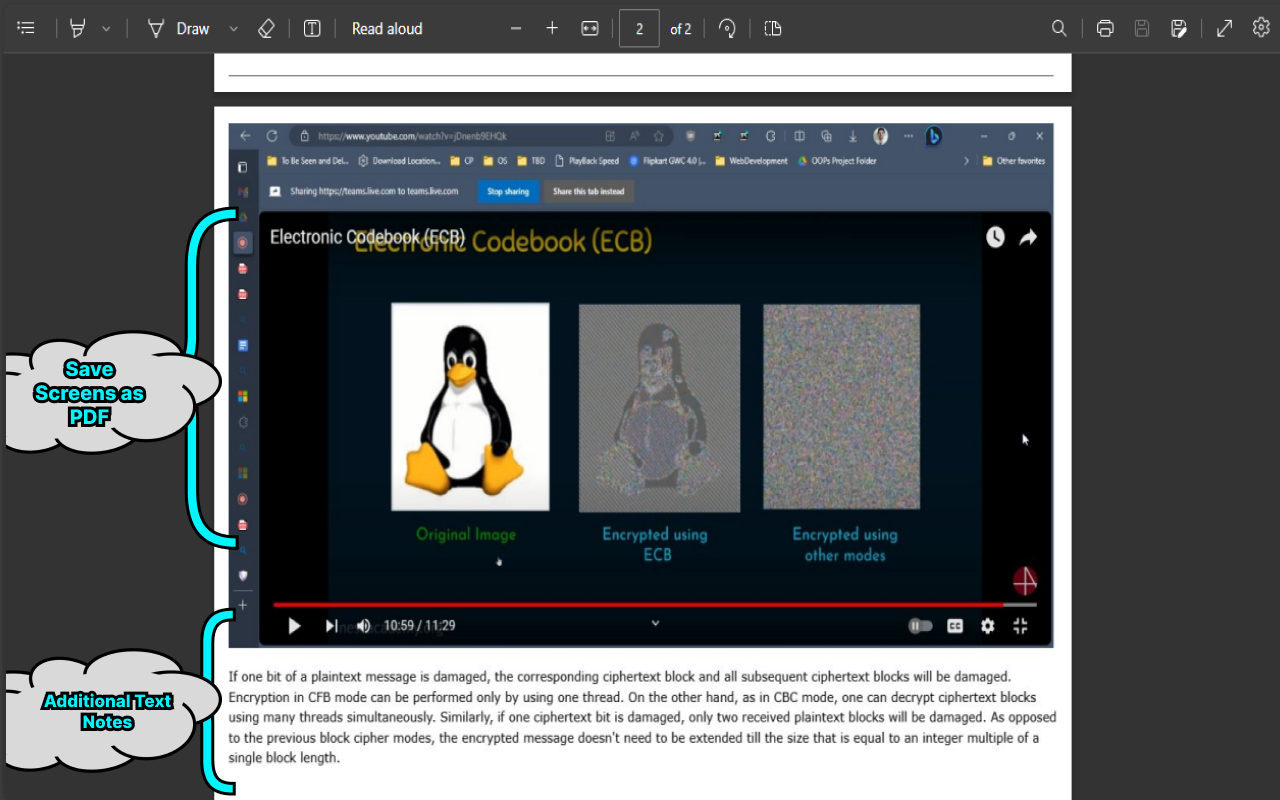
Task: Toggle the YouTube autoplay switch
Action: pos(920,626)
